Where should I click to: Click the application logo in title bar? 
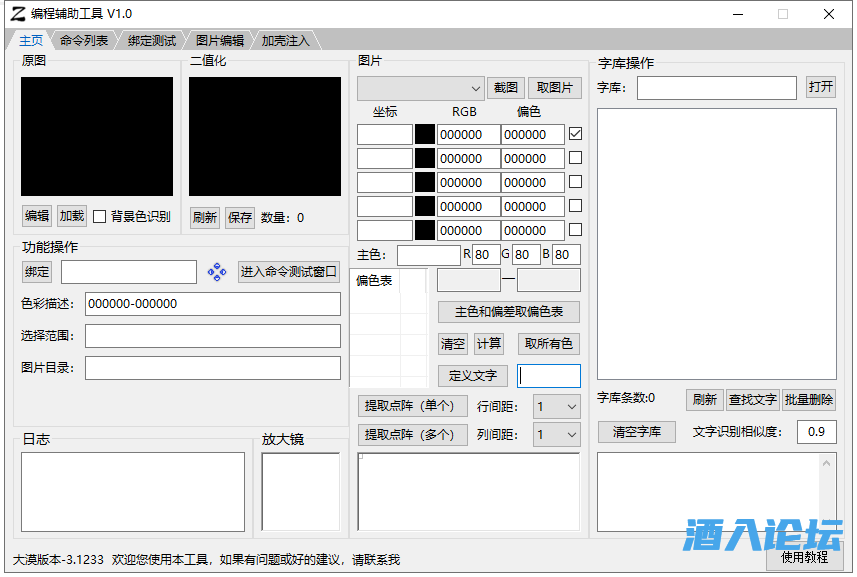(x=17, y=14)
